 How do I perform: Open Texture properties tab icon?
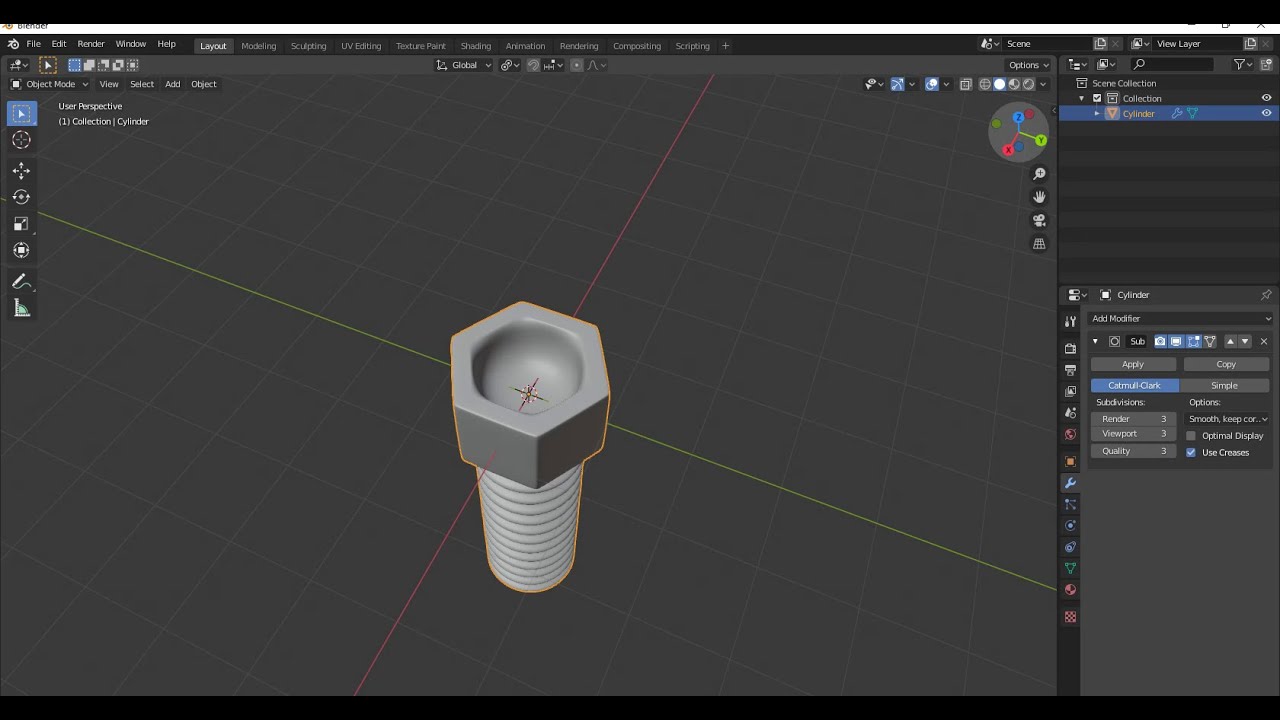[1070, 617]
